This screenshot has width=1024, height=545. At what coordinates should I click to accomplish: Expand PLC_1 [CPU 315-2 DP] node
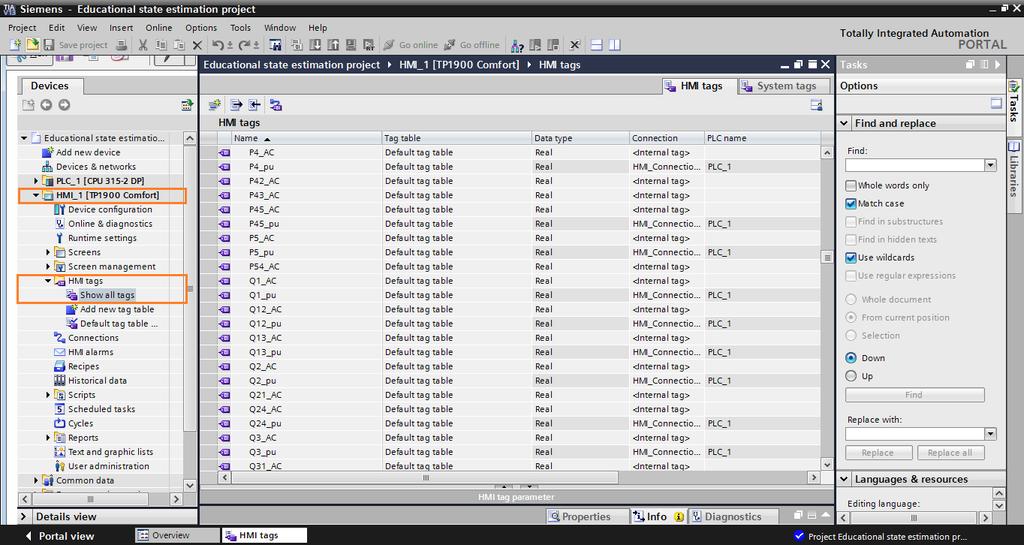[36, 181]
